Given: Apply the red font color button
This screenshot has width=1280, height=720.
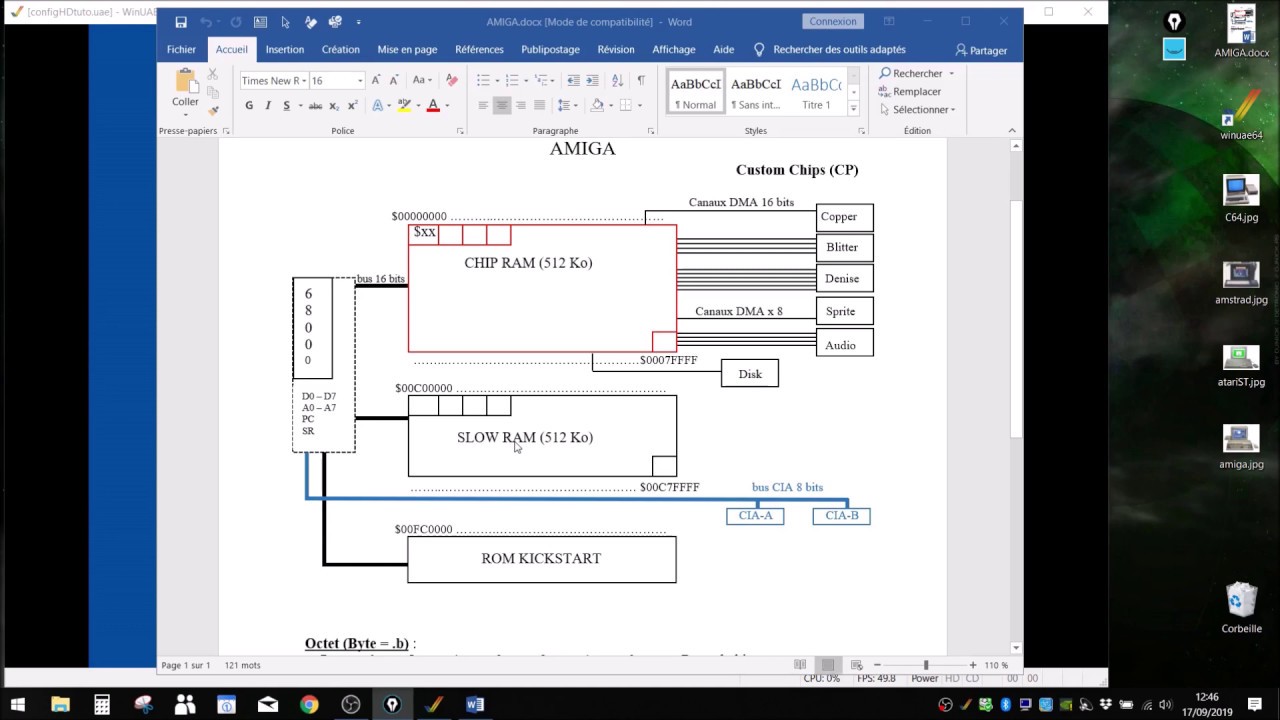Looking at the screenshot, I should coord(433,105).
